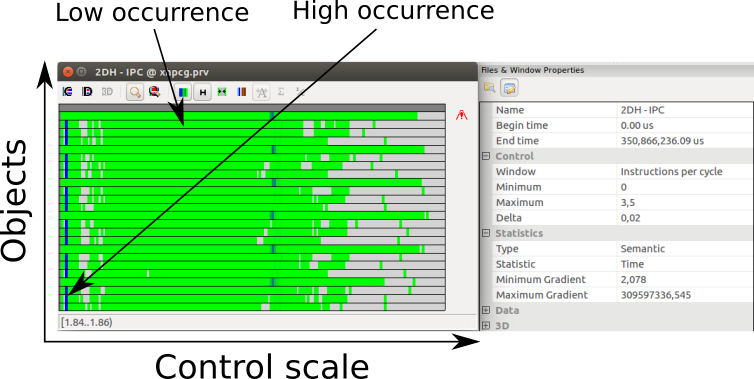Open Statistic dropdown showing Time

[684, 264]
